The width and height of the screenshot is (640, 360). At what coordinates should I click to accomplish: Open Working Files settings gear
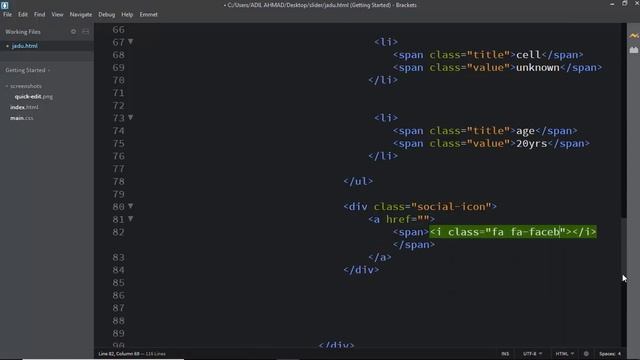(x=73, y=31)
